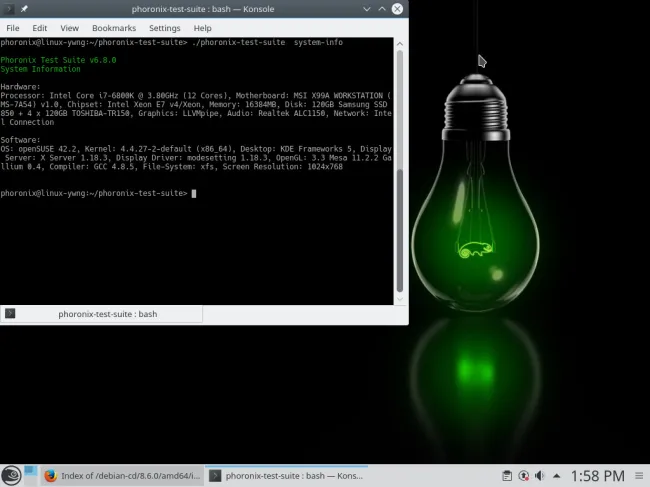Open the clipboard tray icon

tap(507, 476)
